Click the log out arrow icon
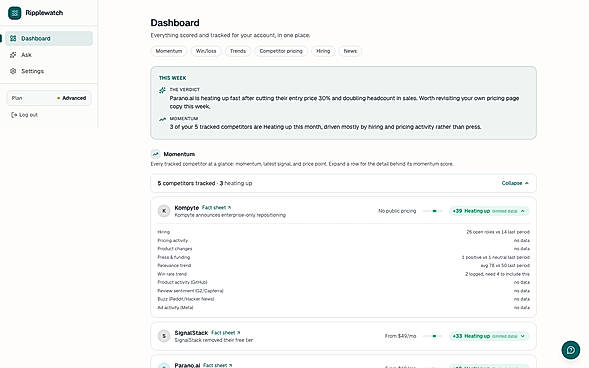 coord(14,115)
